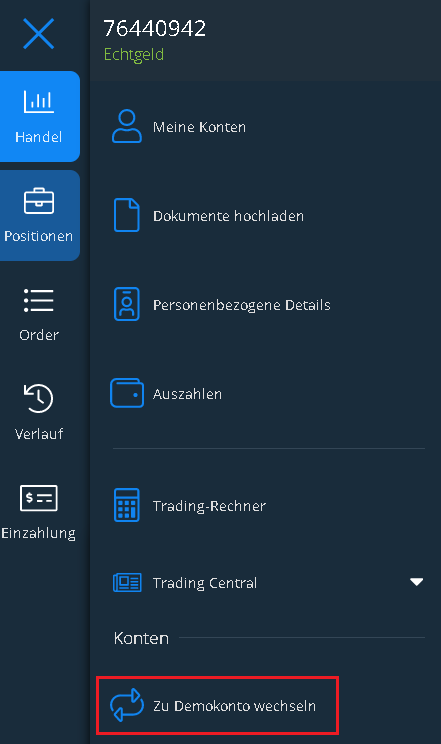This screenshot has height=744, width=441.
Task: Click the Auszahlen wallet icon
Action: point(127,393)
